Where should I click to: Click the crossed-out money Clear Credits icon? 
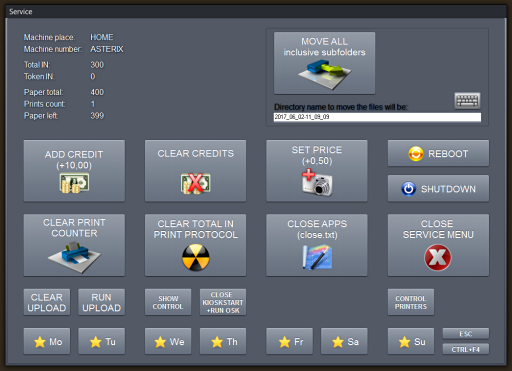point(196,183)
